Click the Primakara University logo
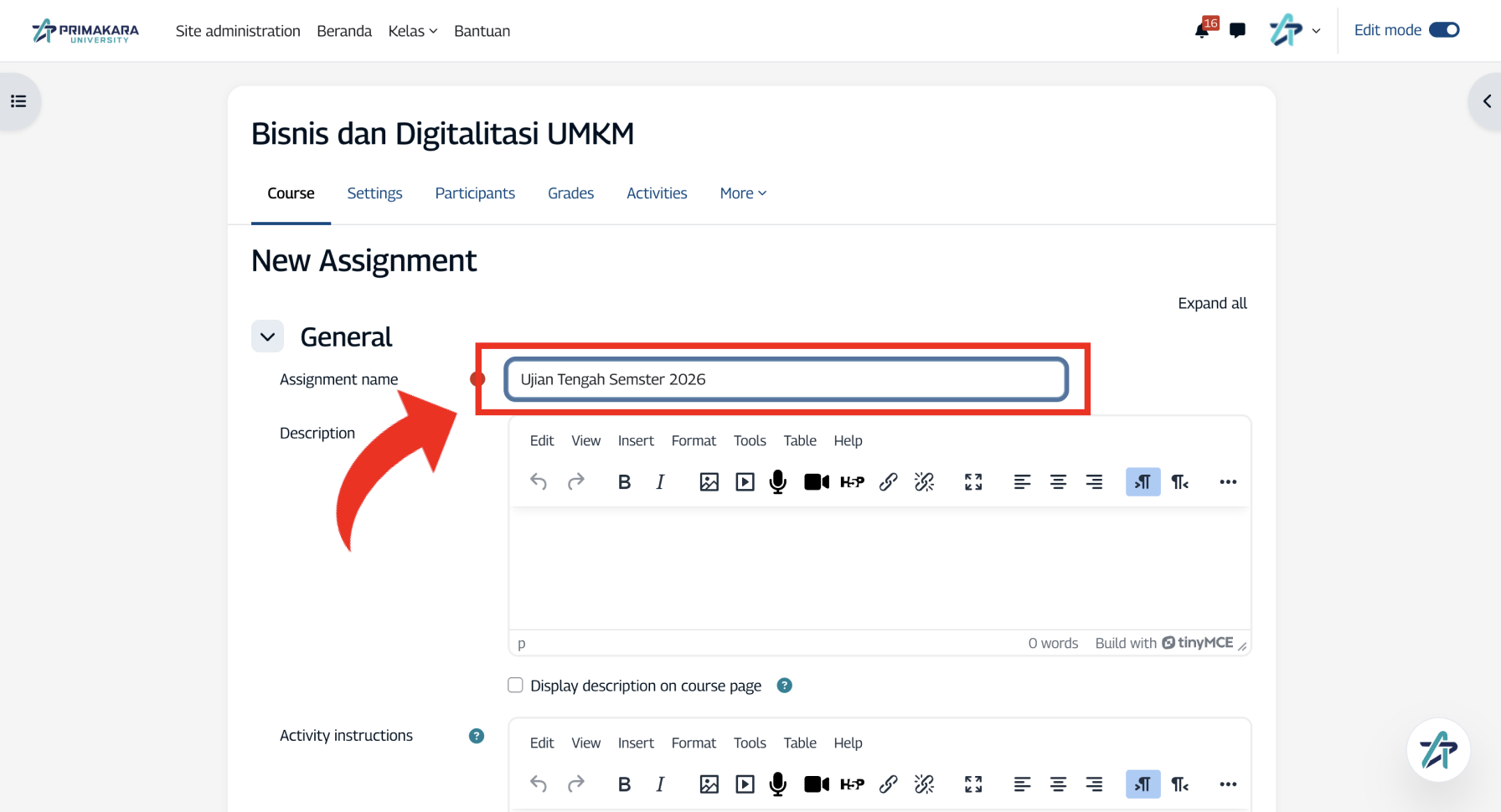The image size is (1501, 812). click(x=85, y=31)
